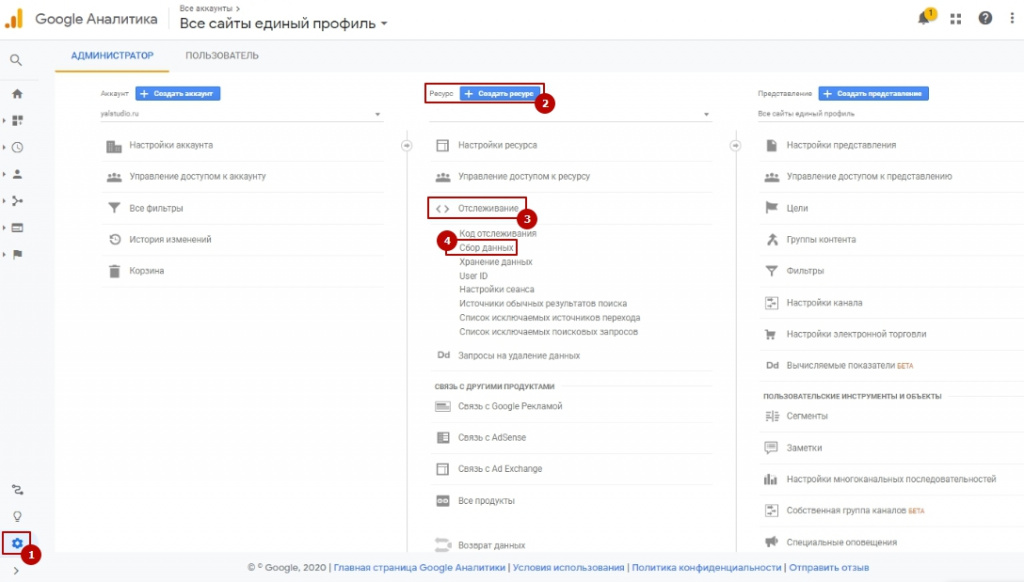Expand the Realtime clock sidebar arrow
The image size is (1024, 582).
tap(5, 147)
